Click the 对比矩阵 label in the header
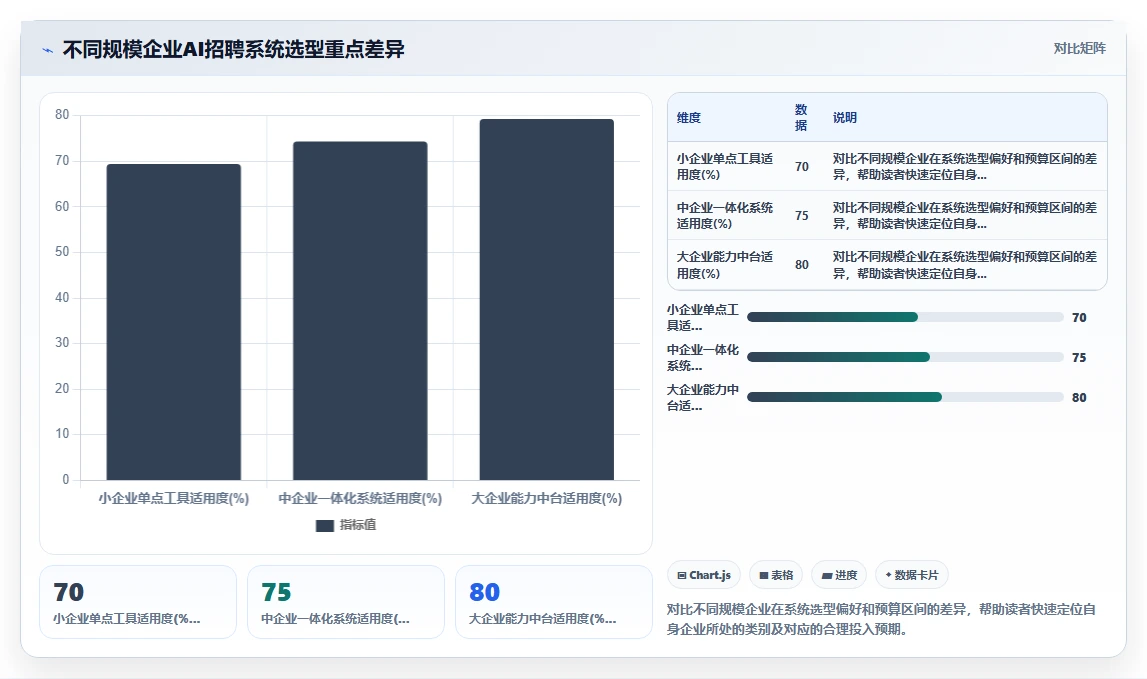This screenshot has width=1147, height=679. pos(1079,48)
